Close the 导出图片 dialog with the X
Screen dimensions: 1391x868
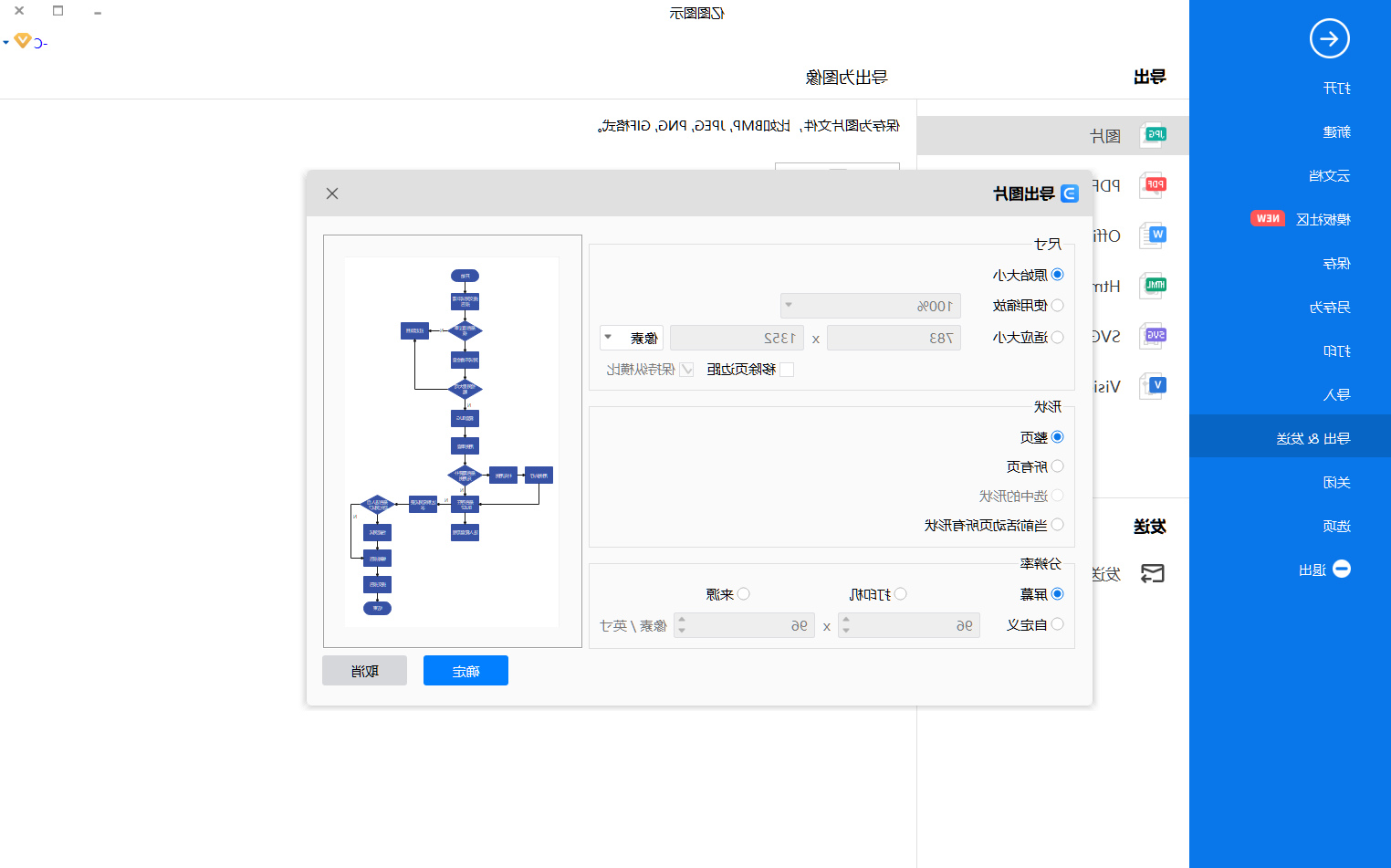[x=332, y=193]
